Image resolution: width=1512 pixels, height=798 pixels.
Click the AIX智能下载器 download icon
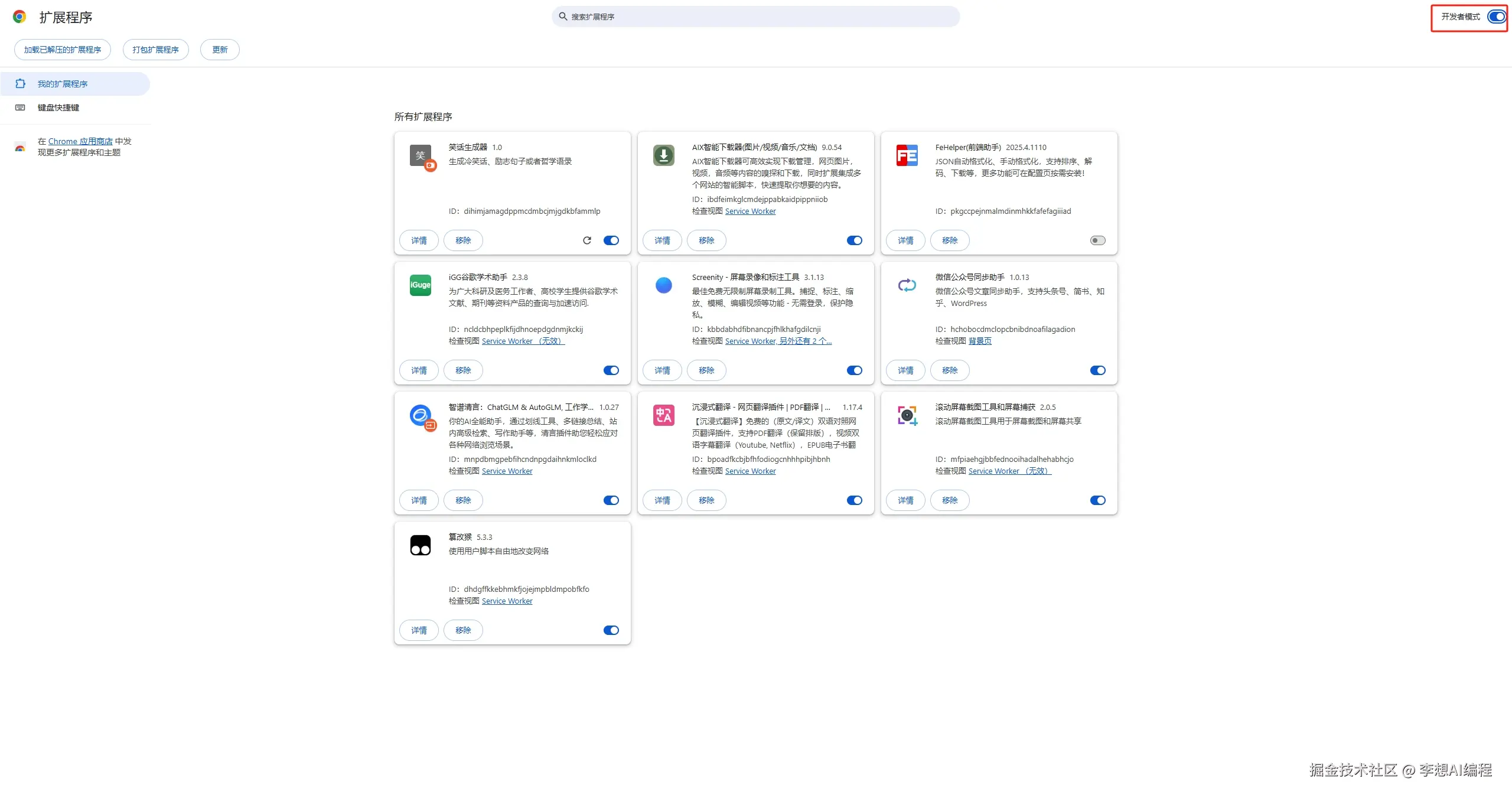pyautogui.click(x=663, y=155)
